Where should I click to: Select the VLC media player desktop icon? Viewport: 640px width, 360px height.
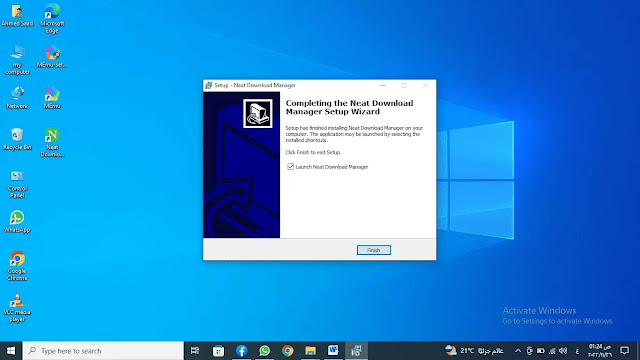point(17,307)
